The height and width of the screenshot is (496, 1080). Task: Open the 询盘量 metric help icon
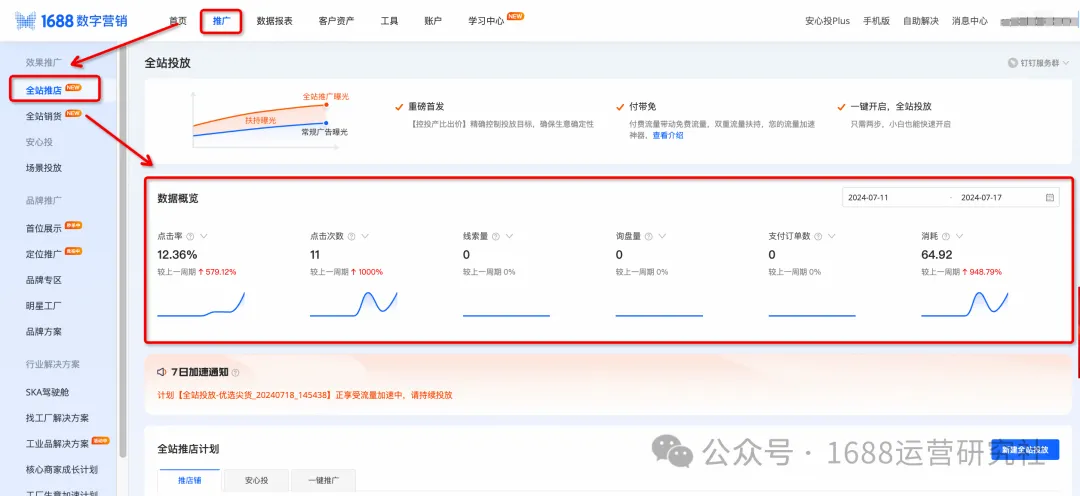point(648,236)
